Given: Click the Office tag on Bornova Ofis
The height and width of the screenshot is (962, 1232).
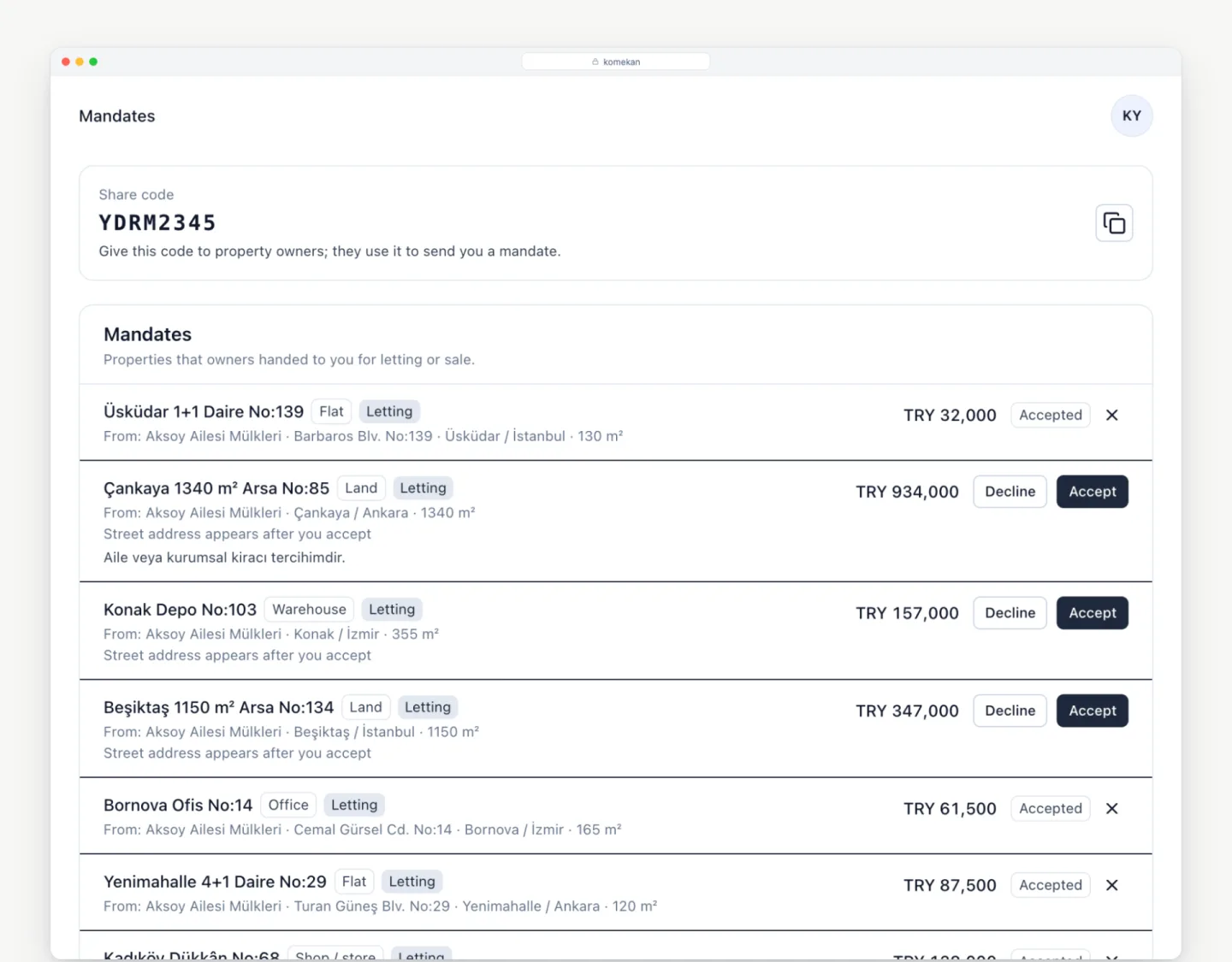Looking at the screenshot, I should point(288,805).
